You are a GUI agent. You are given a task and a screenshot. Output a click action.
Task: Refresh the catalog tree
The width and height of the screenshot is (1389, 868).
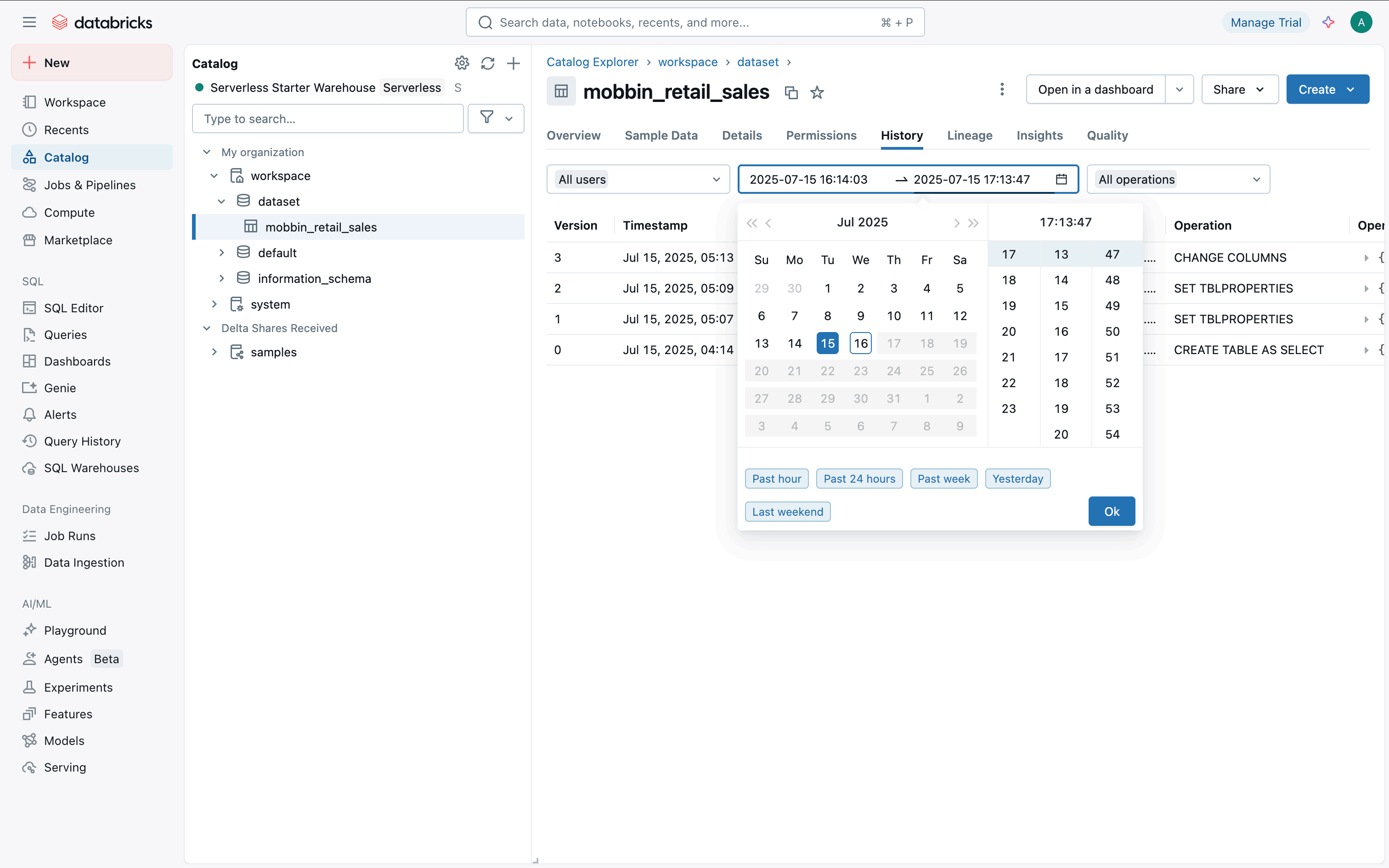click(x=487, y=63)
